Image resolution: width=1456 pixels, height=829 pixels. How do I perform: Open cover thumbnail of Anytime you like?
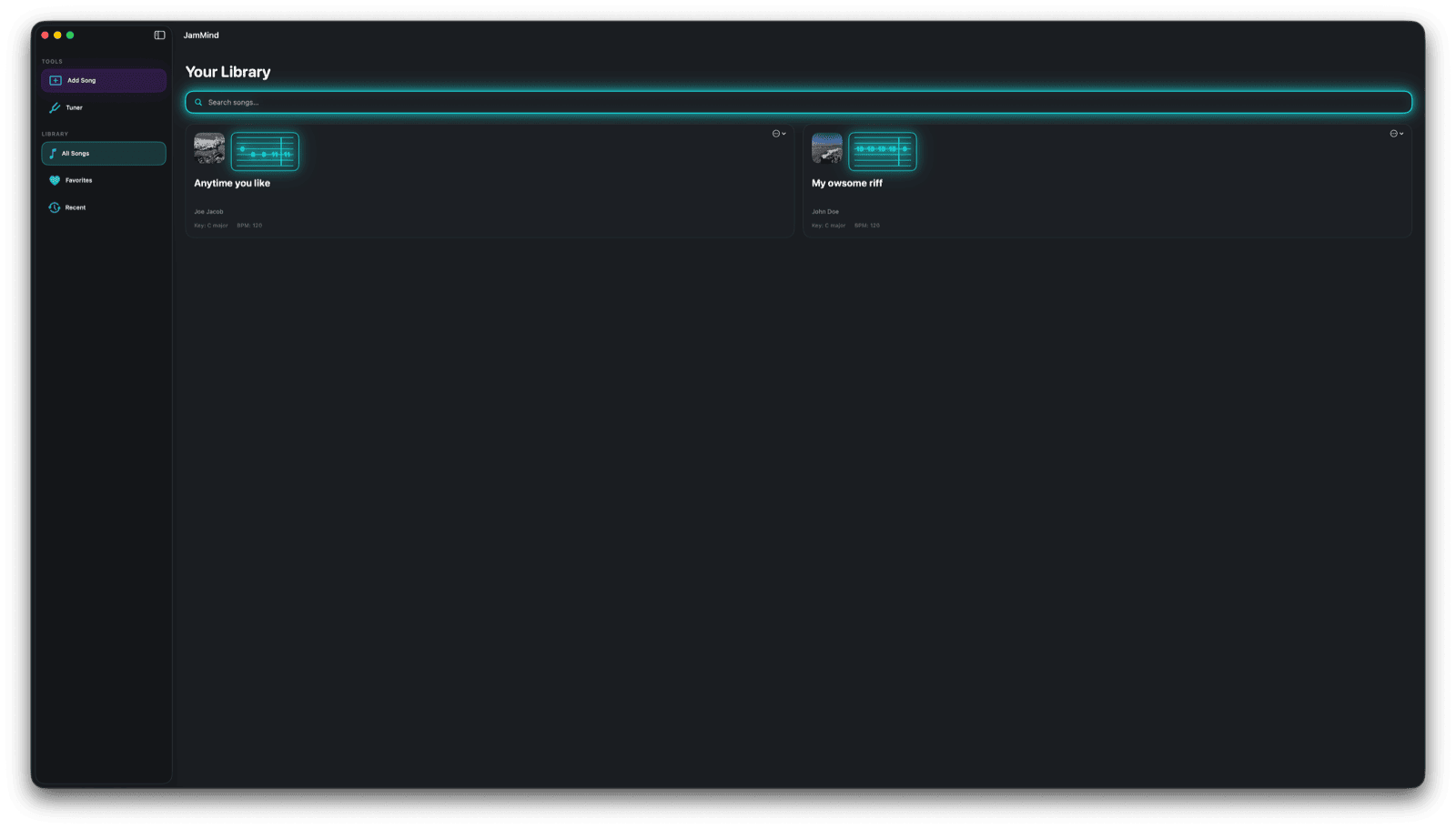click(x=209, y=148)
